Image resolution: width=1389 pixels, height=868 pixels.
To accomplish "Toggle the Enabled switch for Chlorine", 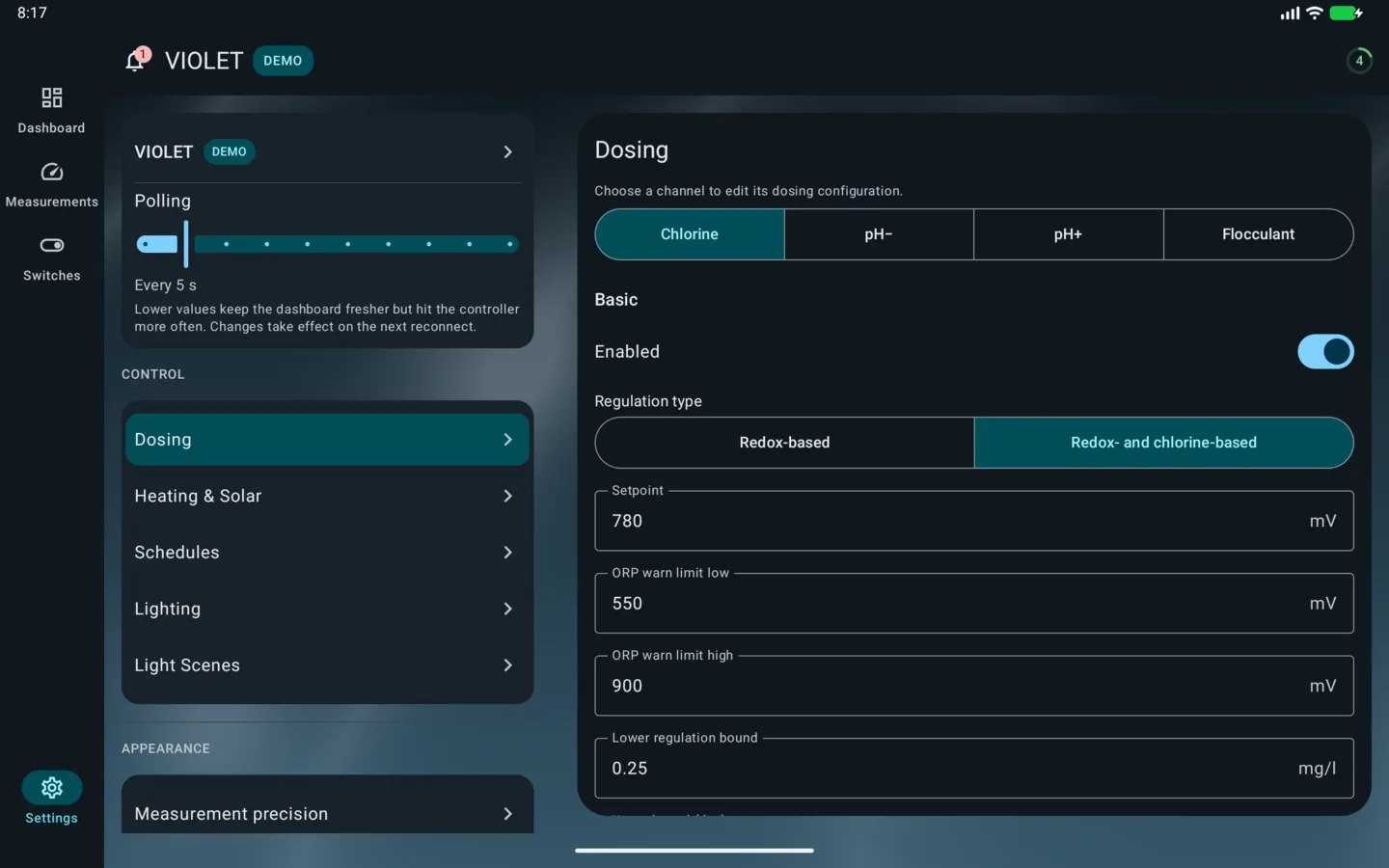I will pos(1325,352).
